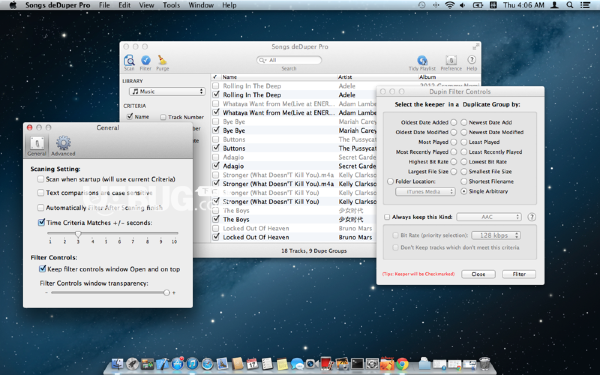600x375 pixels.
Task: Toggle fullscreen arrows of Songs deDuper window
Action: [476, 47]
